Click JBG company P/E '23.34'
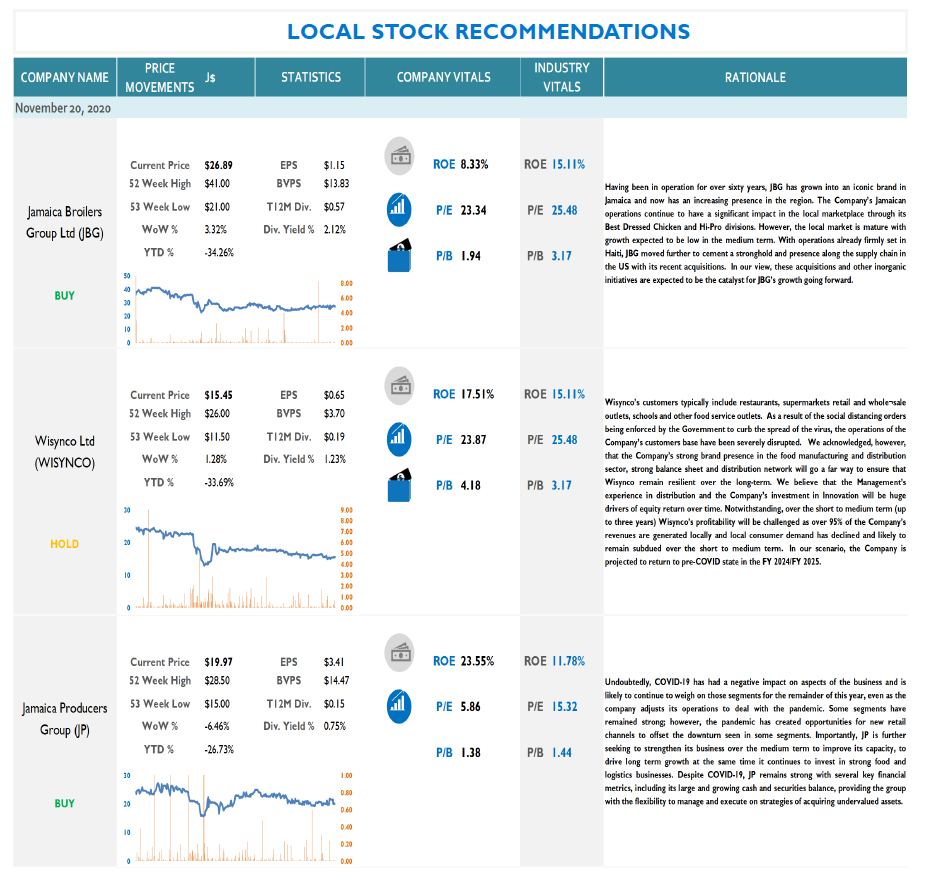 [473, 210]
